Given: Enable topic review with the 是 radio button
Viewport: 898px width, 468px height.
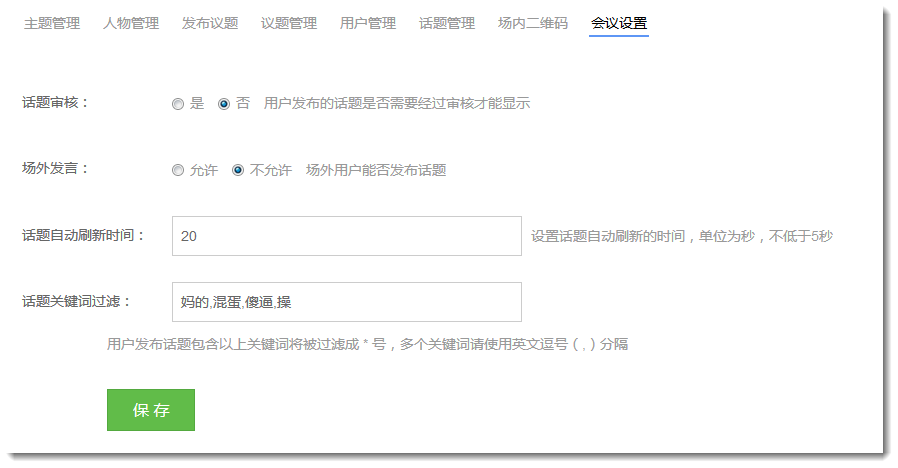Looking at the screenshot, I should [178, 104].
